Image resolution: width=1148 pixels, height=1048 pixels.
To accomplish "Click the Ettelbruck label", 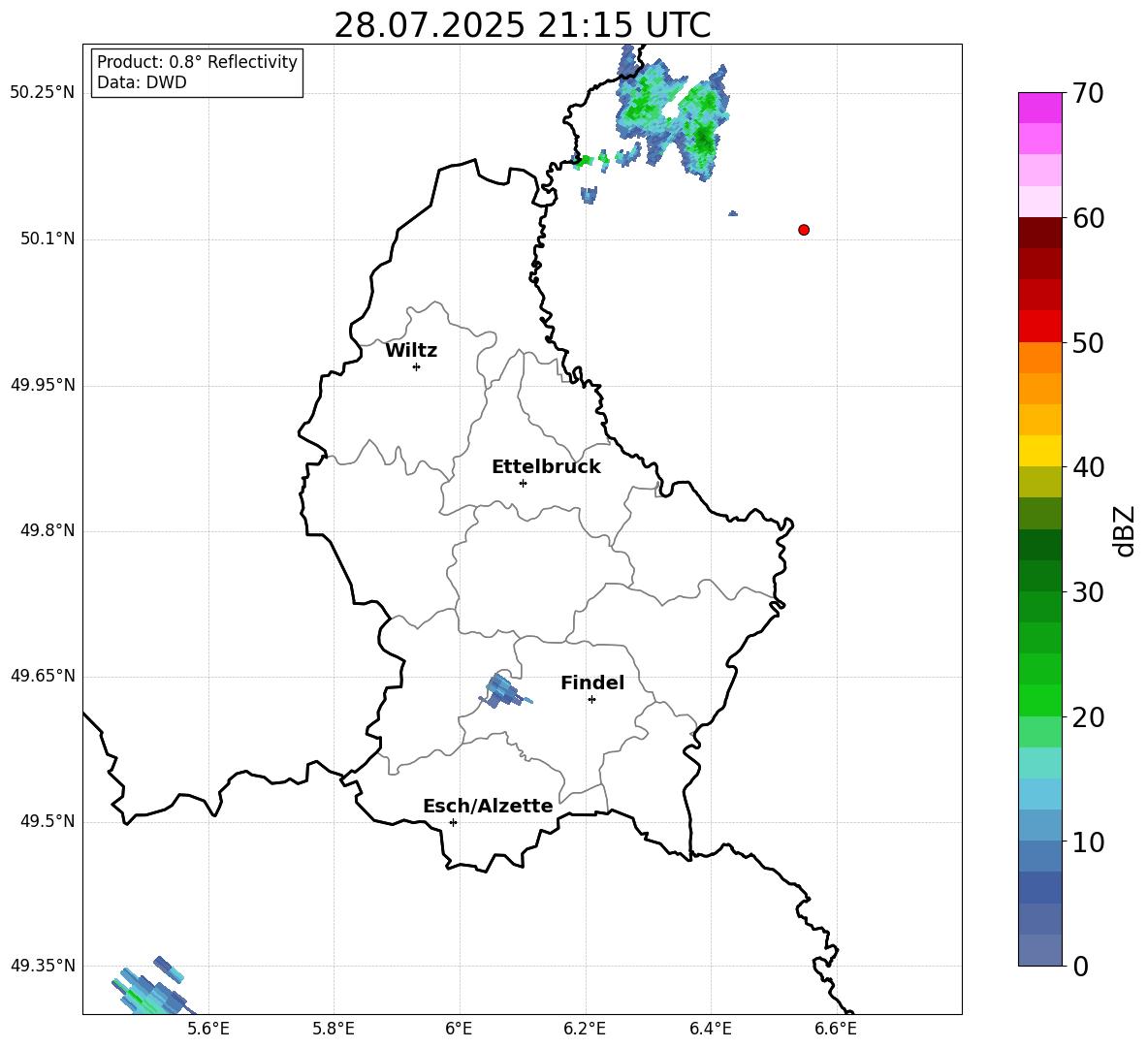I will tap(546, 467).
